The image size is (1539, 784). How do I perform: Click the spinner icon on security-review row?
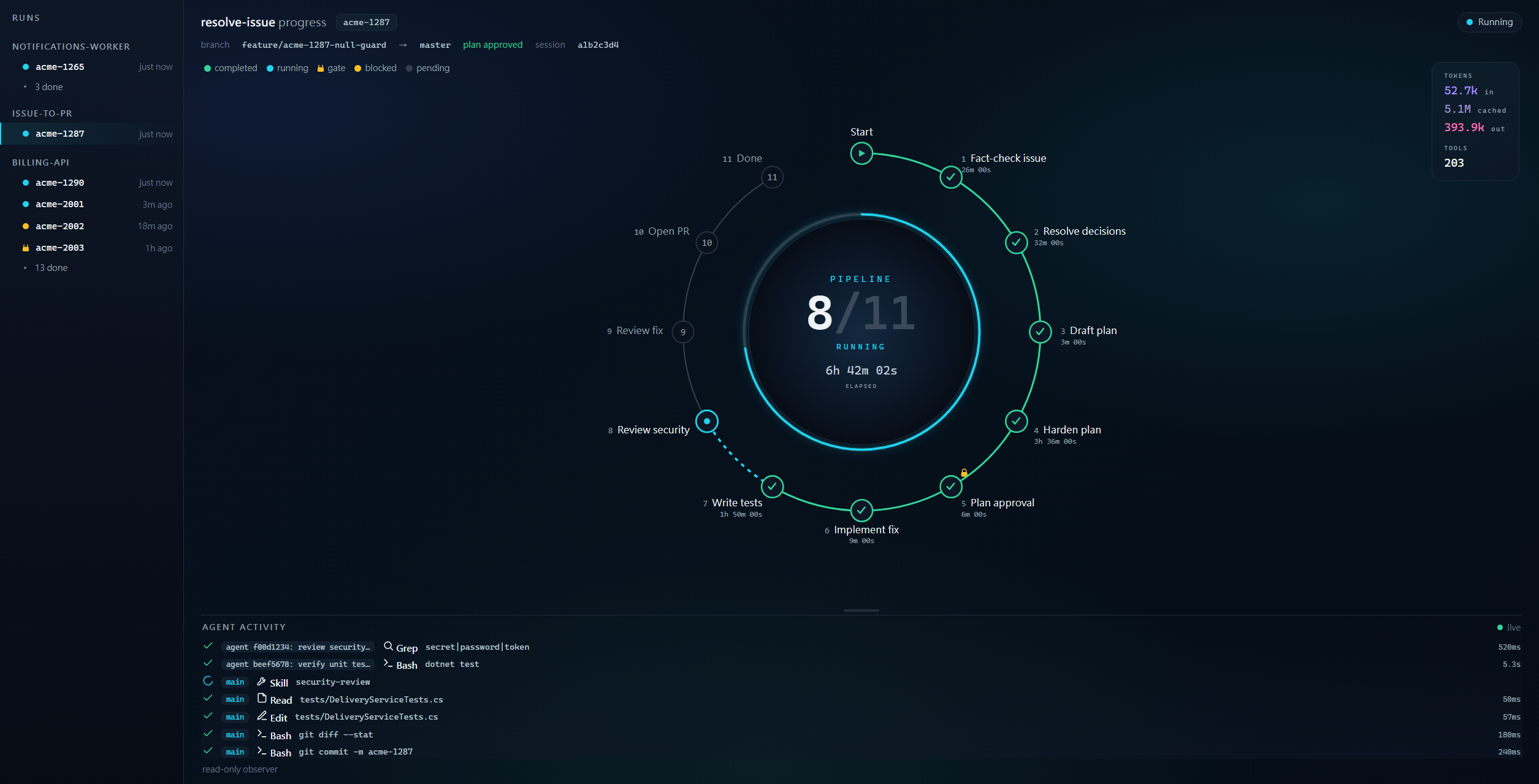pos(208,681)
